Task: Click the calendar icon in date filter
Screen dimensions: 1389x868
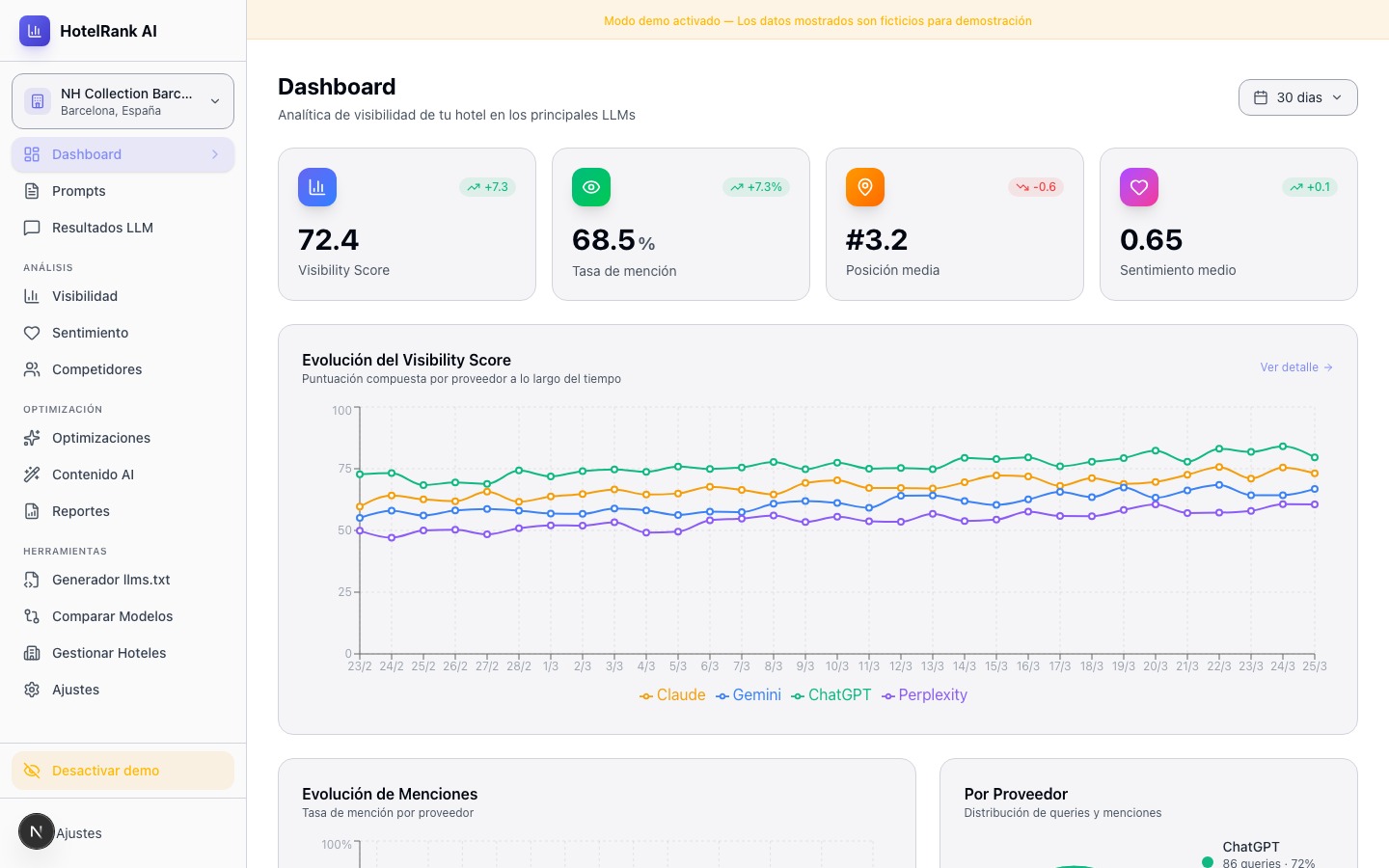Action: tap(1261, 97)
